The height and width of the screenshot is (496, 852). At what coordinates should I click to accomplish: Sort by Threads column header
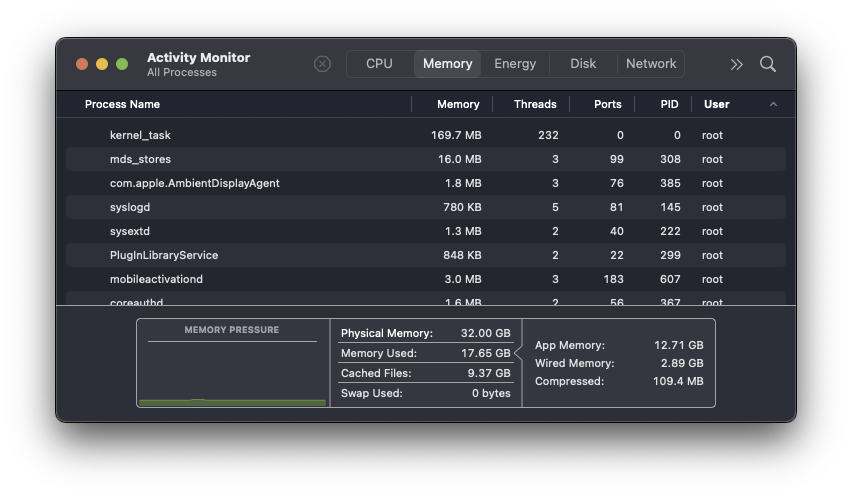(535, 104)
